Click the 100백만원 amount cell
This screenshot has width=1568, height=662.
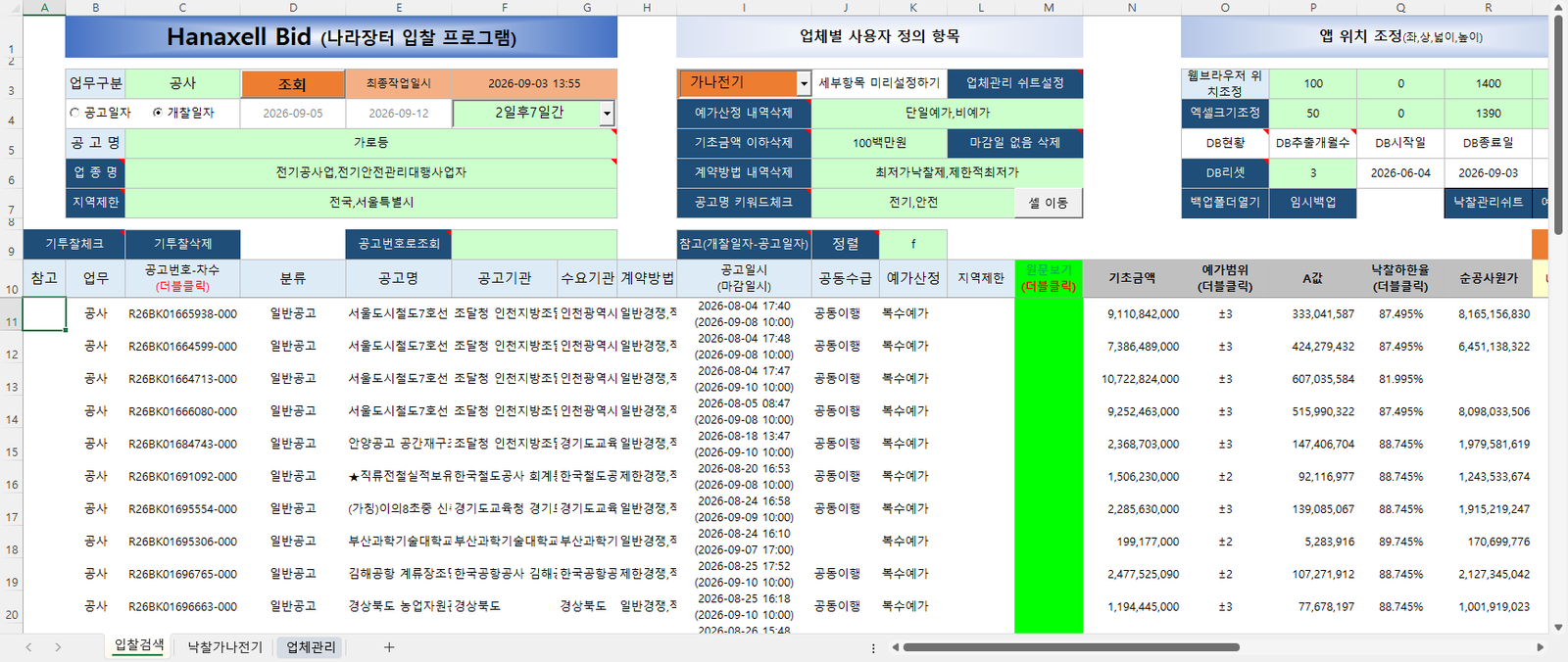click(879, 142)
